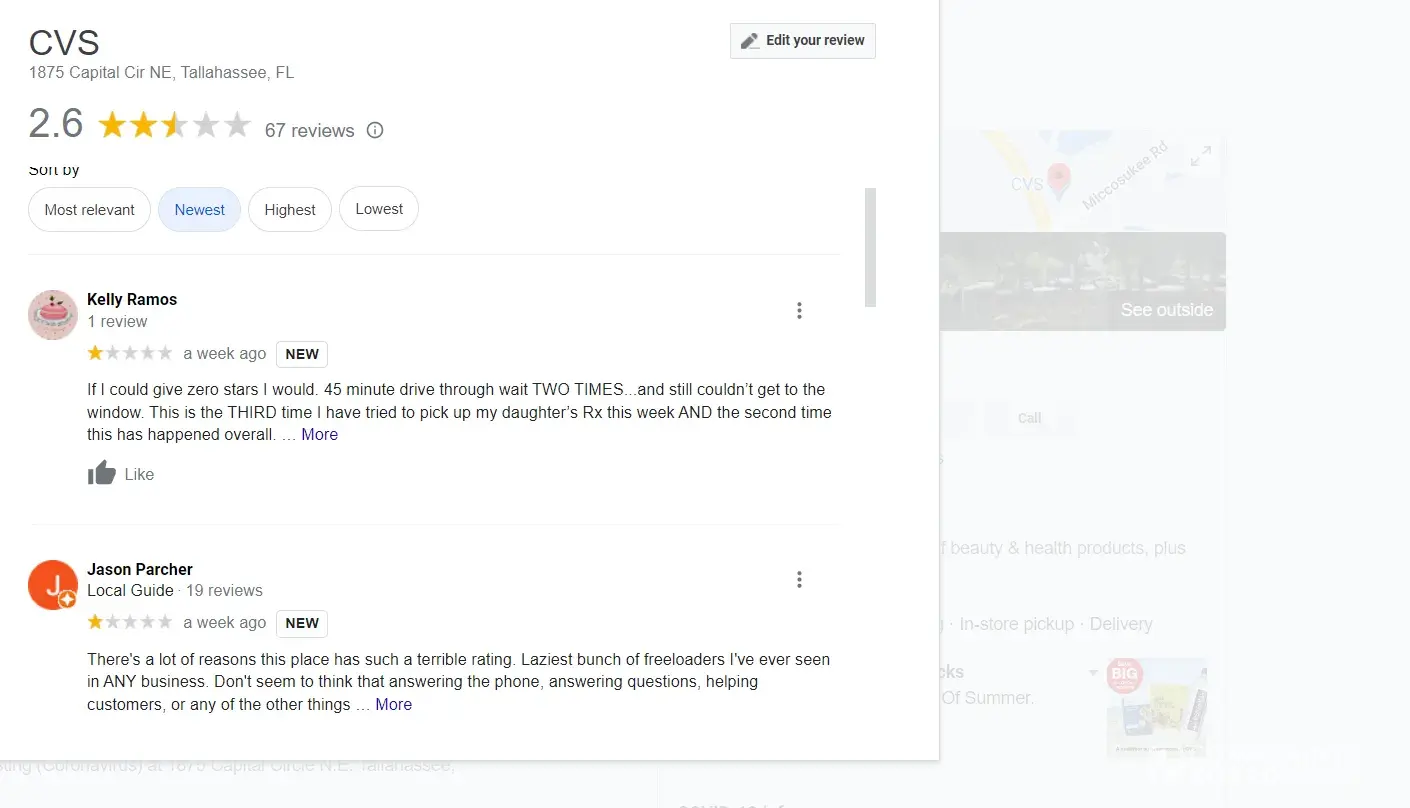Click Jason Parcher's profile avatar
Viewport: 1410px width, 808px height.
pos(53,585)
